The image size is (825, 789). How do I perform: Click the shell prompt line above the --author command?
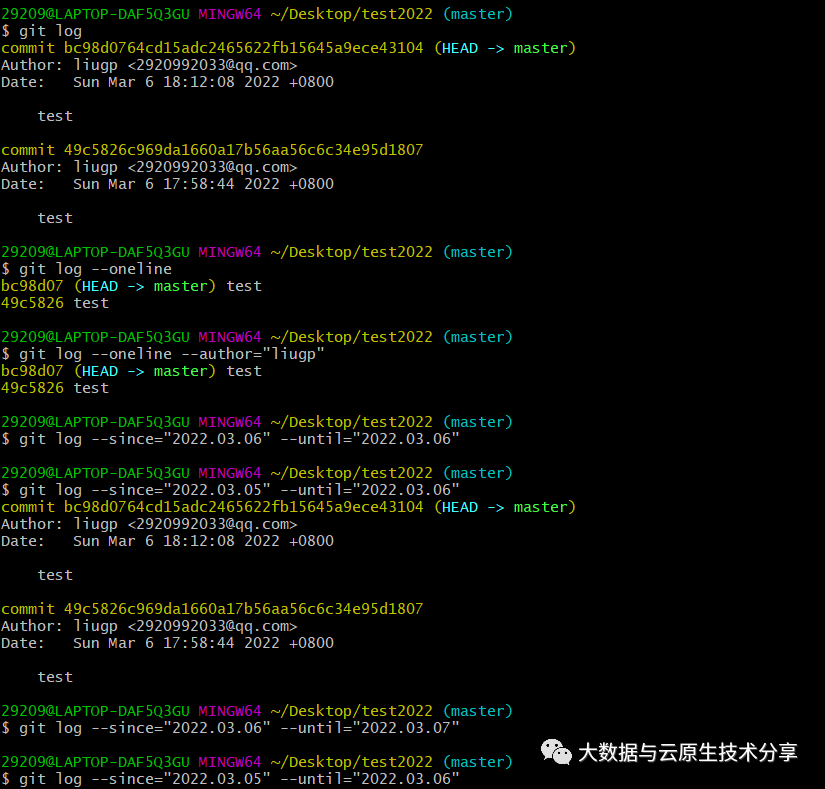(x=257, y=337)
